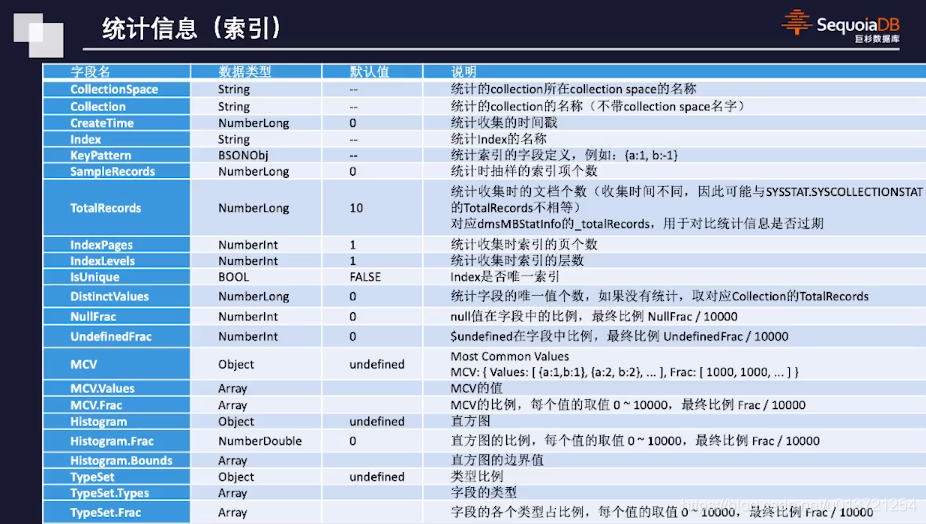926x524 pixels.
Task: Click the 'CreateTime' field name
Action: tap(102, 123)
